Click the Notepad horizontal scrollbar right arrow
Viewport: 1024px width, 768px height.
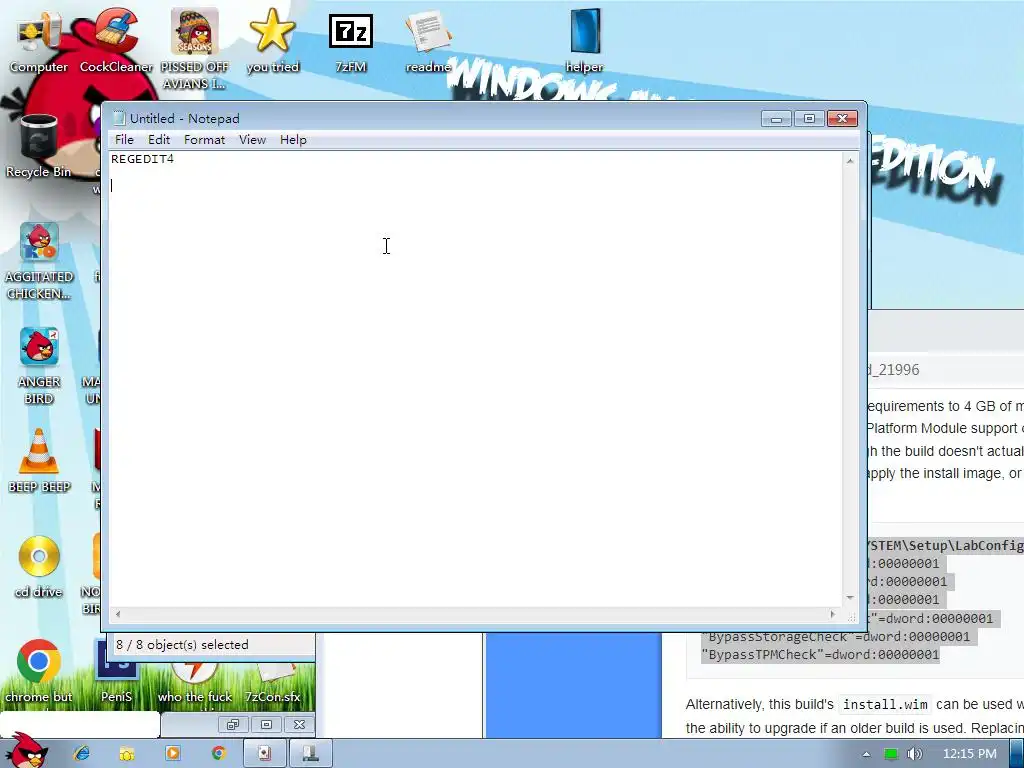pyautogui.click(x=833, y=614)
